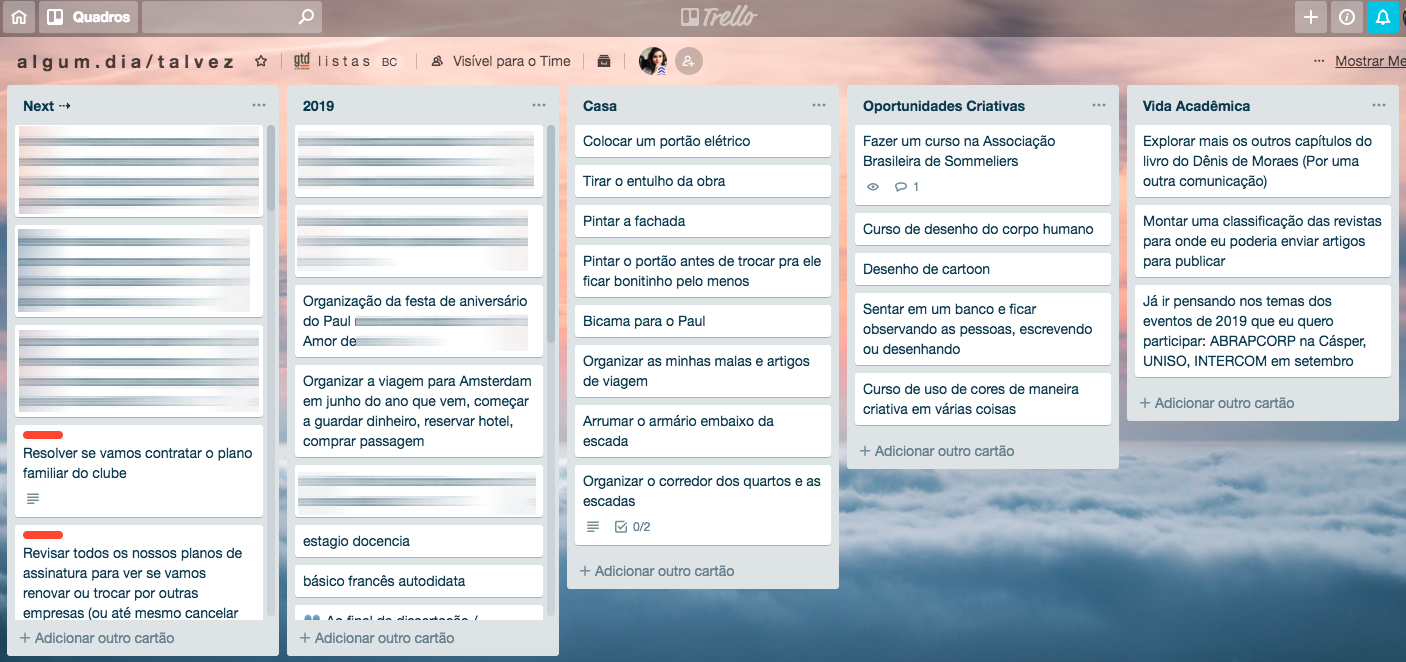
Task: Click inside the top search field
Action: pyautogui.click(x=220, y=16)
